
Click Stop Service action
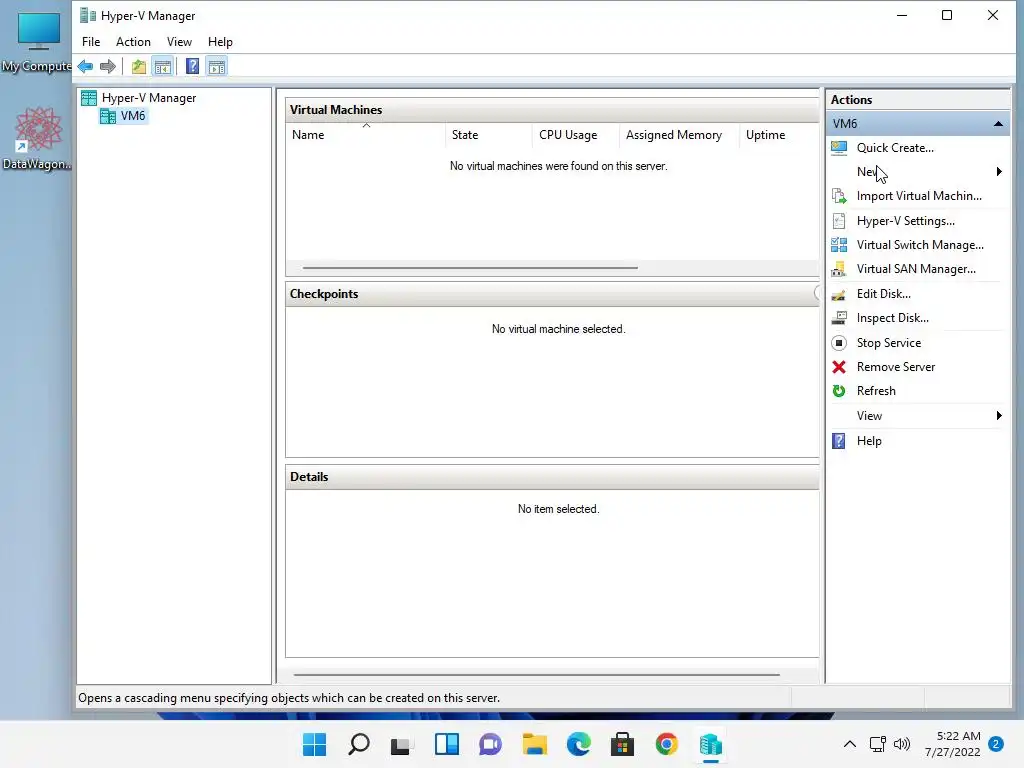tap(889, 343)
